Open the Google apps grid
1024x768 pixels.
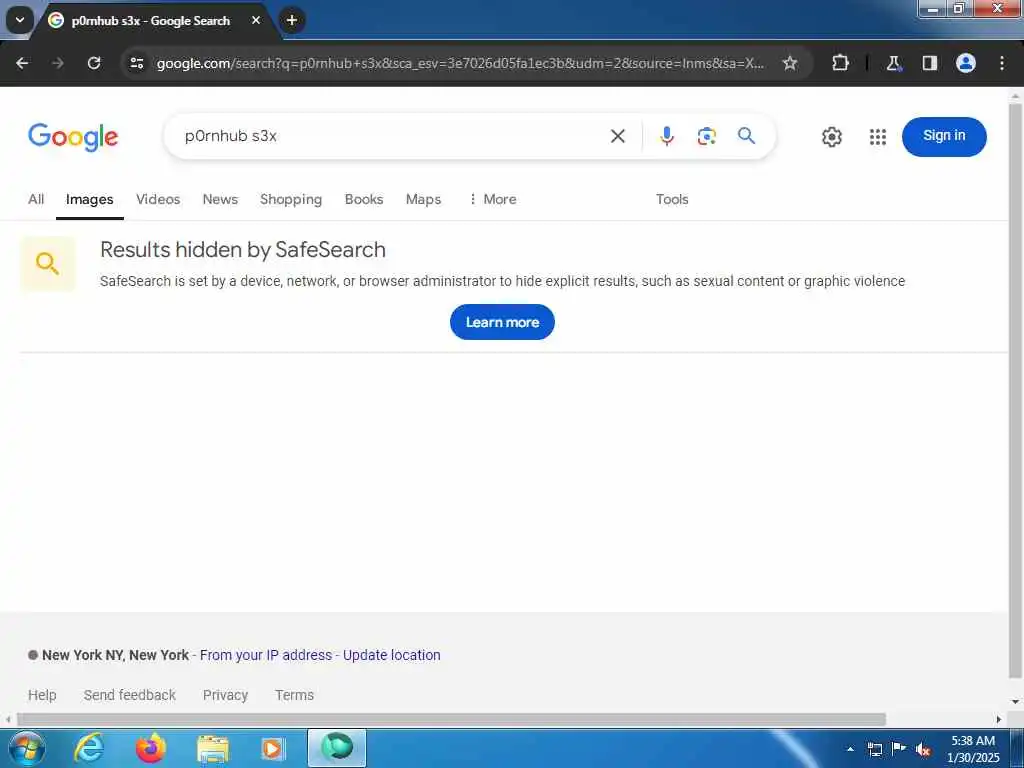click(878, 136)
